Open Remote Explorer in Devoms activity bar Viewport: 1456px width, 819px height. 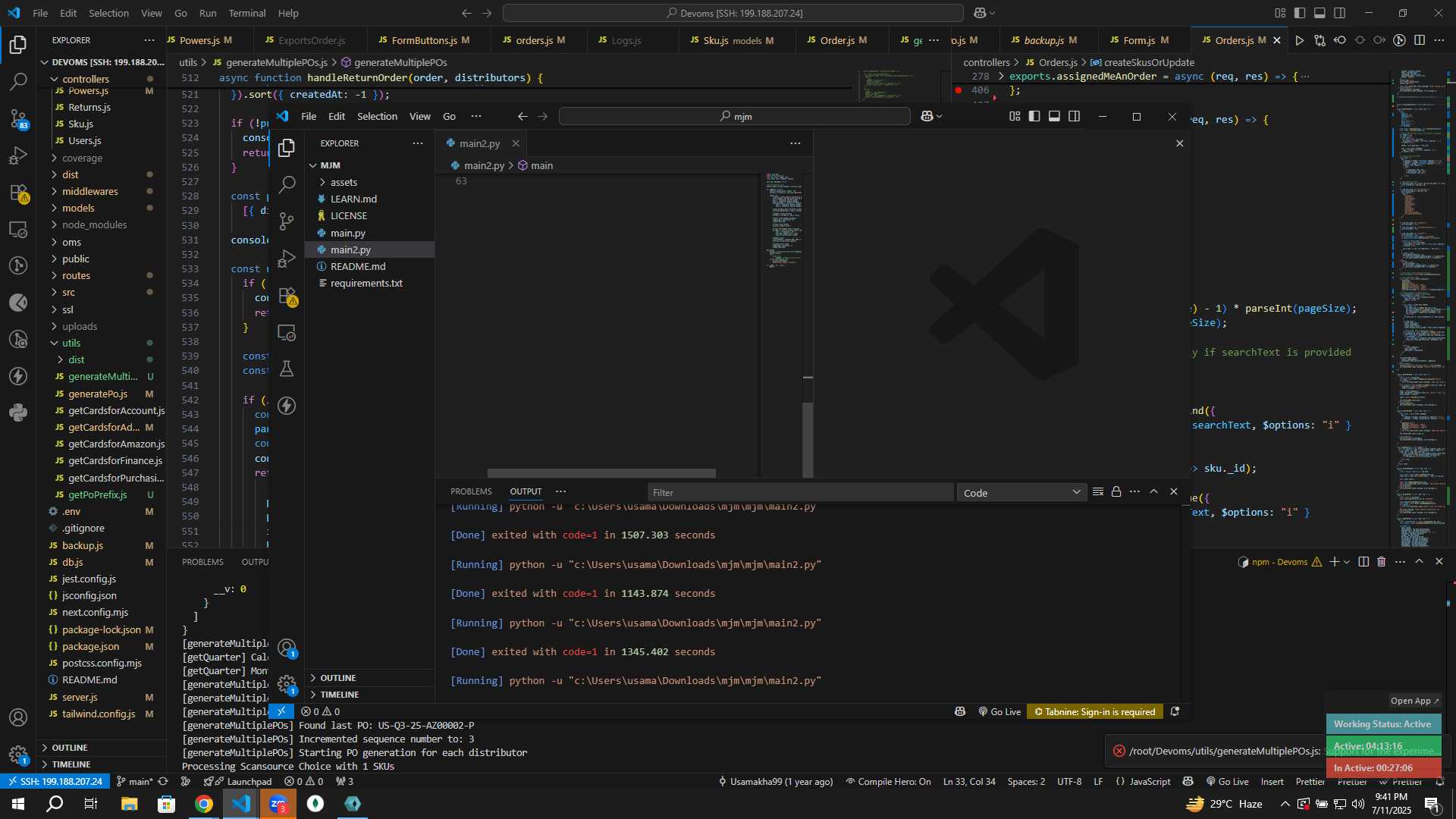tap(18, 229)
